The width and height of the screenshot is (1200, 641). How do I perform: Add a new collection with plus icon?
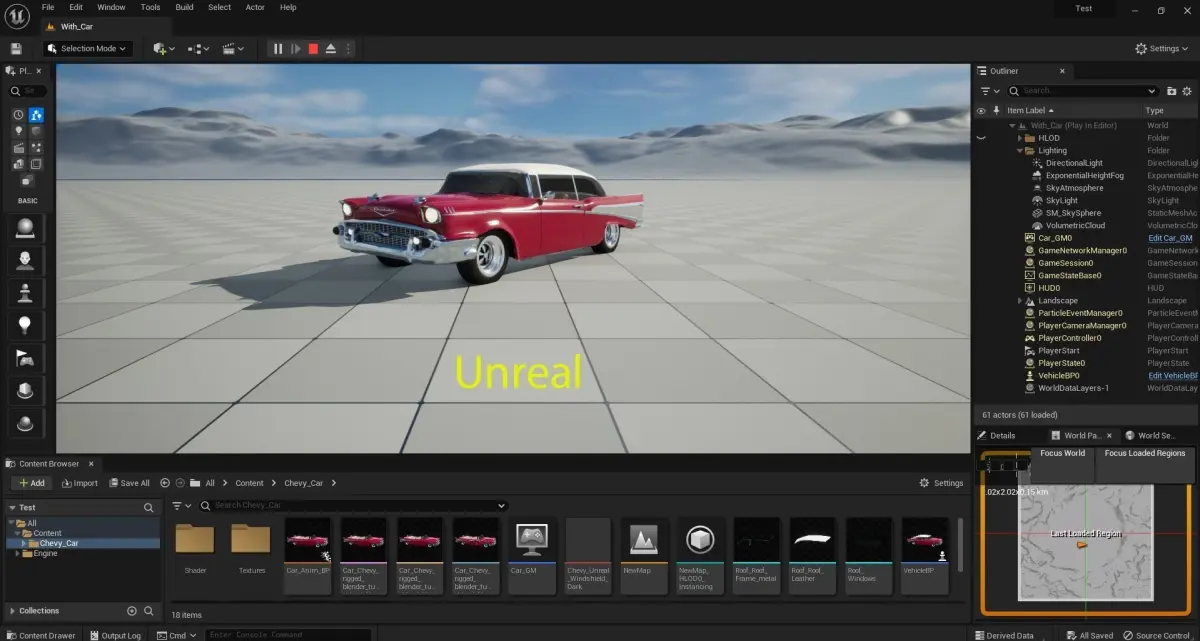132,610
